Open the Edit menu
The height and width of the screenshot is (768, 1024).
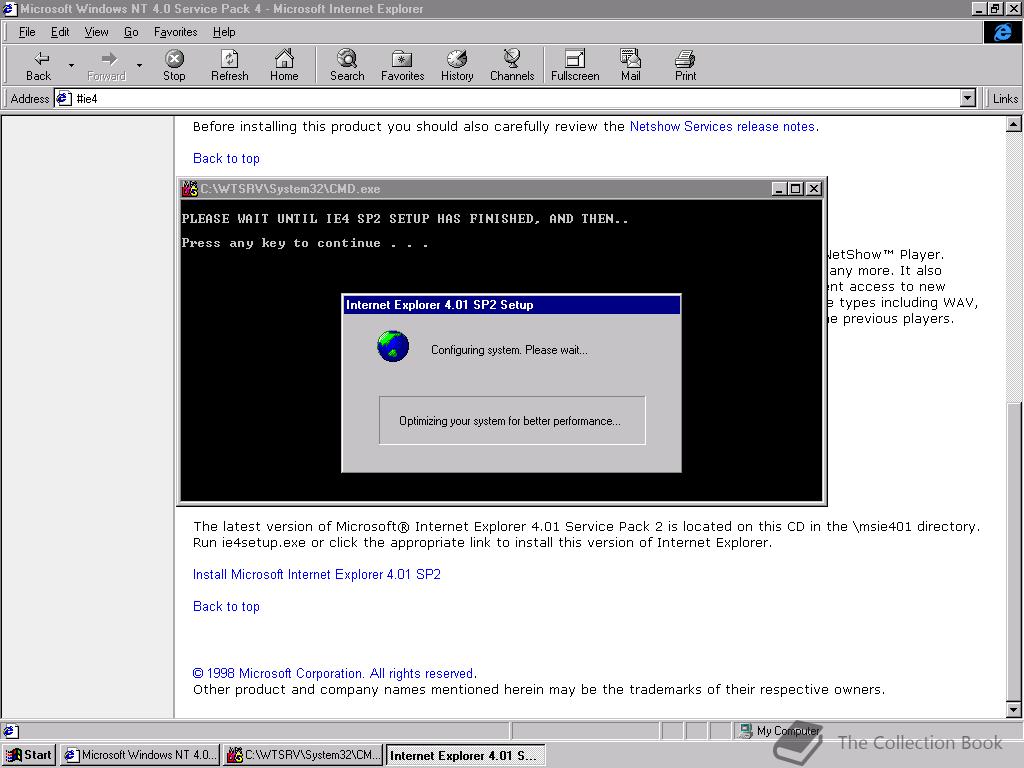click(60, 32)
